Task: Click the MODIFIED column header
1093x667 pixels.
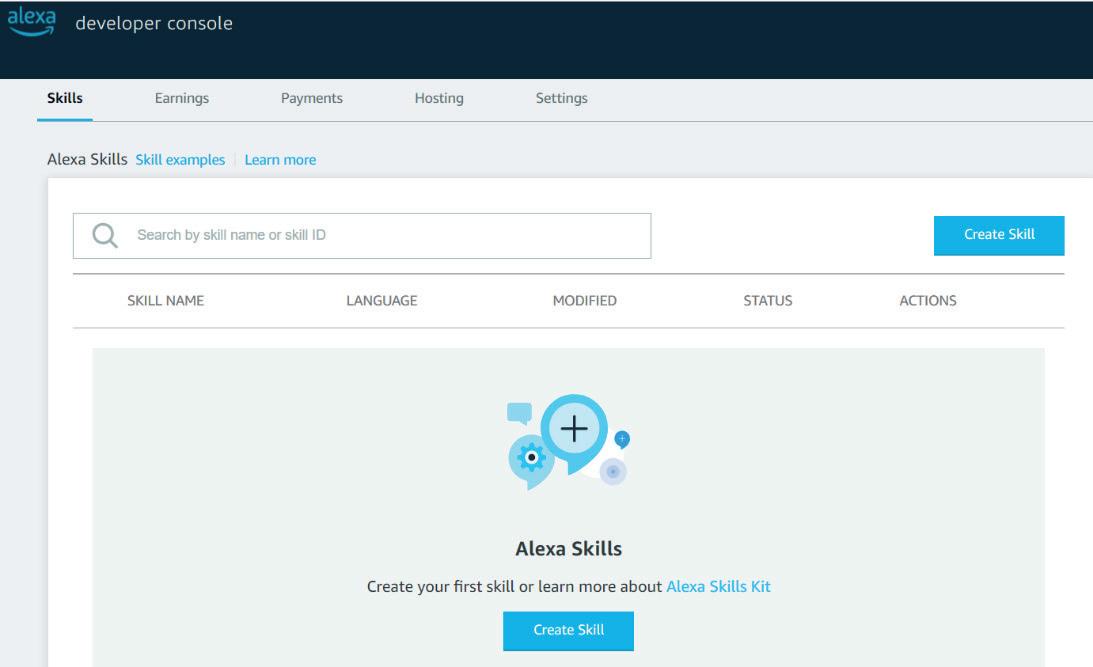Action: (584, 301)
